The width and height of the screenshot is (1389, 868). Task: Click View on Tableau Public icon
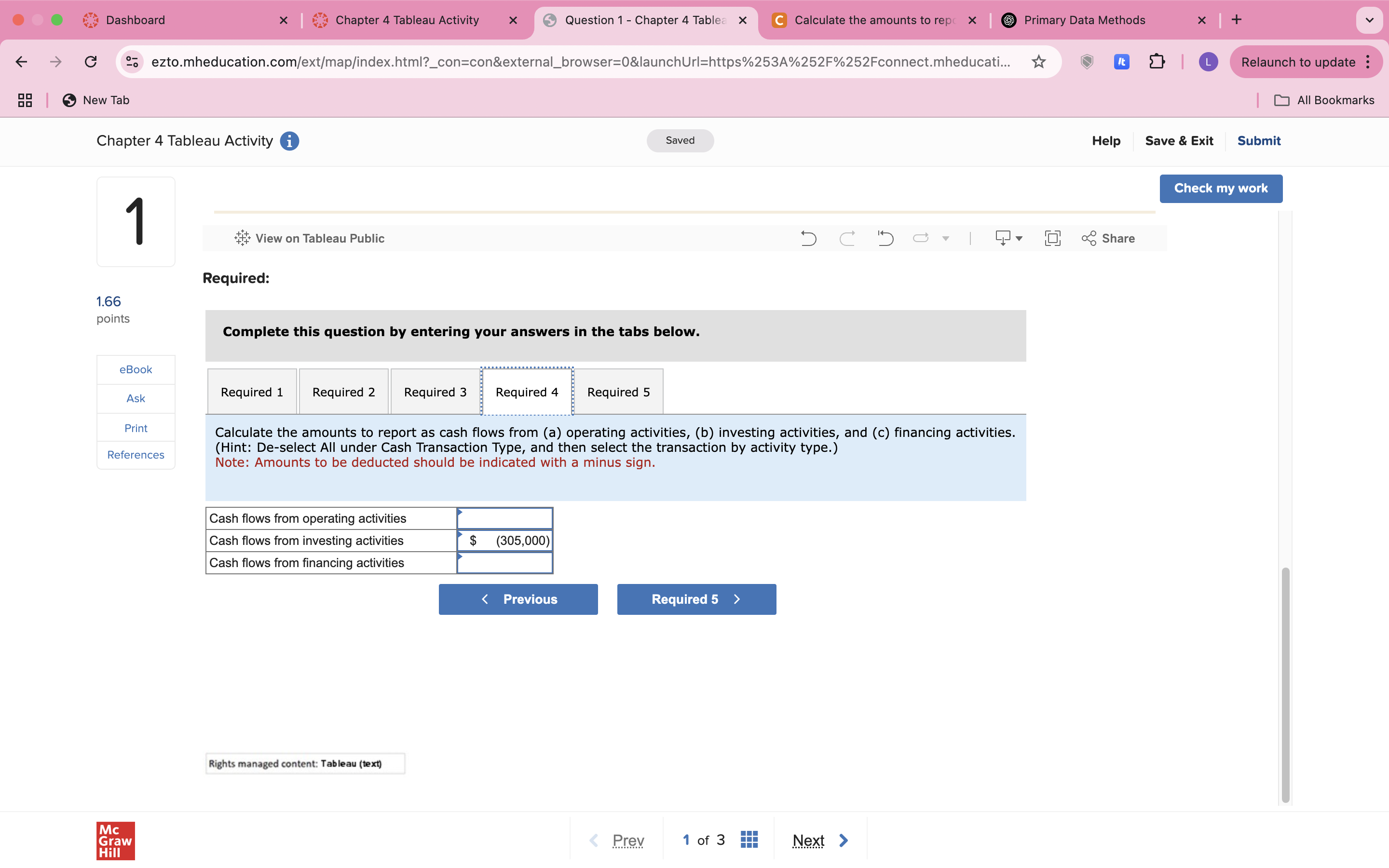pos(242,238)
